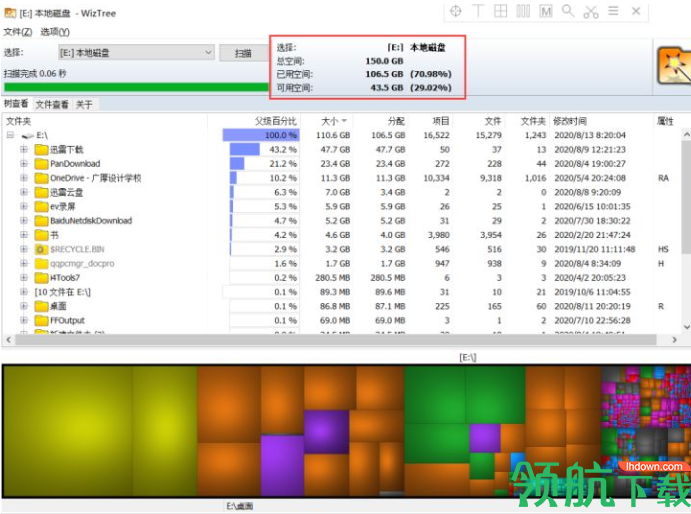Click the E:\ drive icon in tree
The height and width of the screenshot is (514, 691).
point(28,135)
